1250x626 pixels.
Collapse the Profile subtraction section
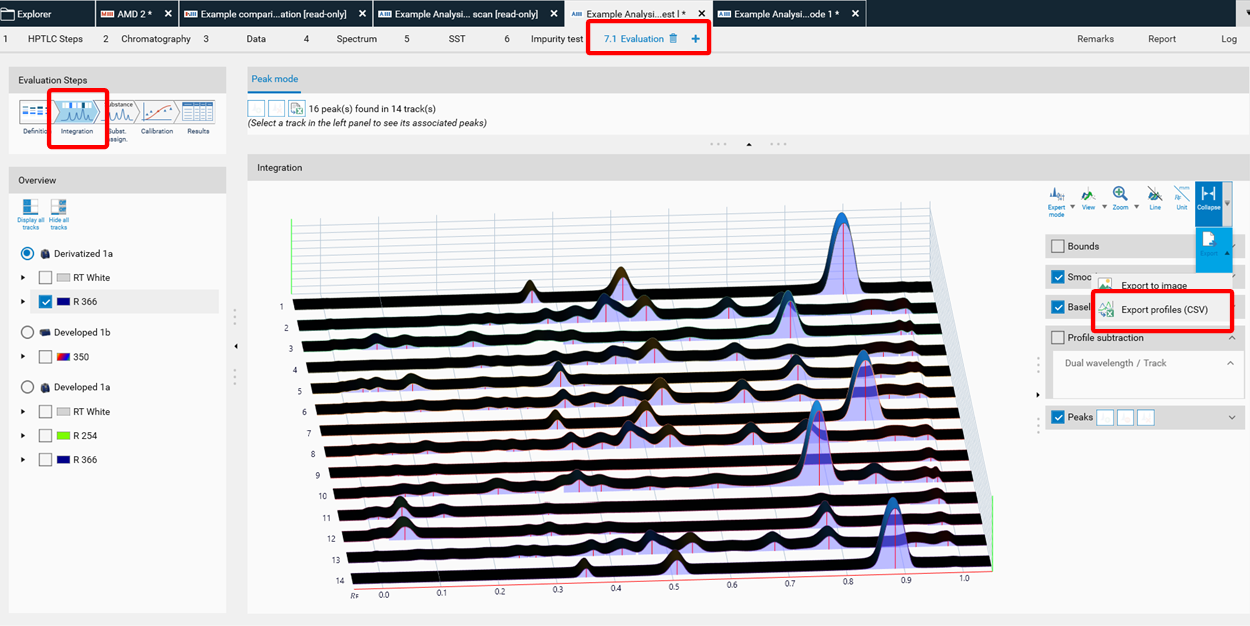[1230, 337]
